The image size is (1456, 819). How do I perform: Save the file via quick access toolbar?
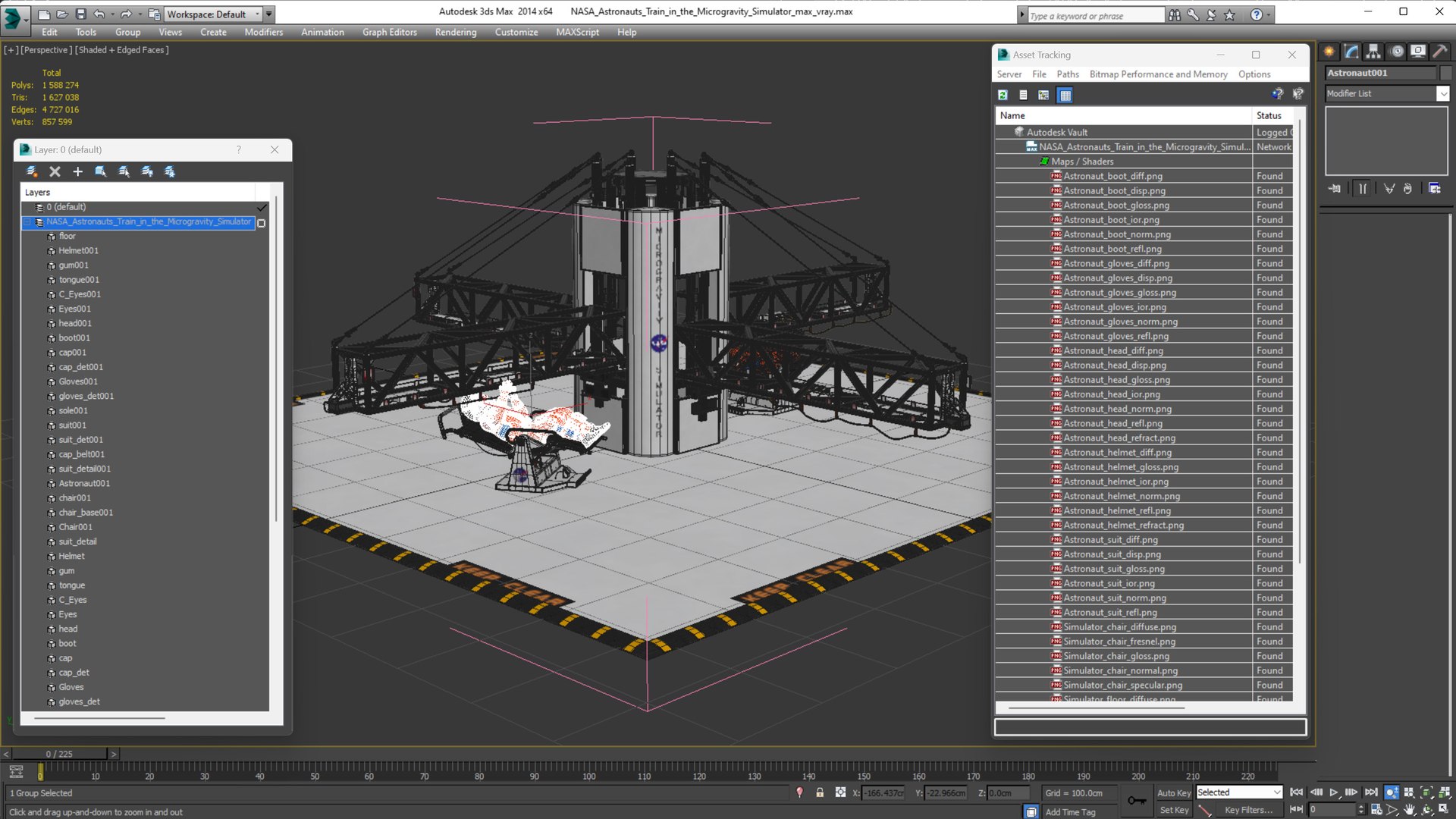80,14
